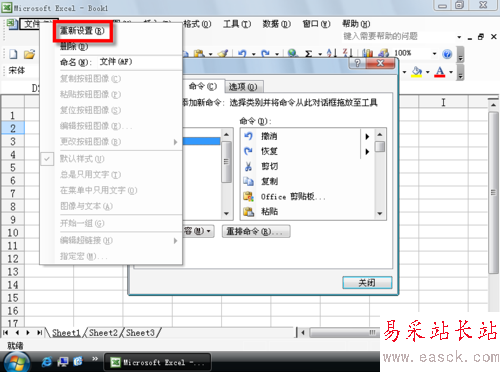Click the Font Color A icon
Image resolution: width=500 pixels, height=372 pixels.
(x=440, y=72)
